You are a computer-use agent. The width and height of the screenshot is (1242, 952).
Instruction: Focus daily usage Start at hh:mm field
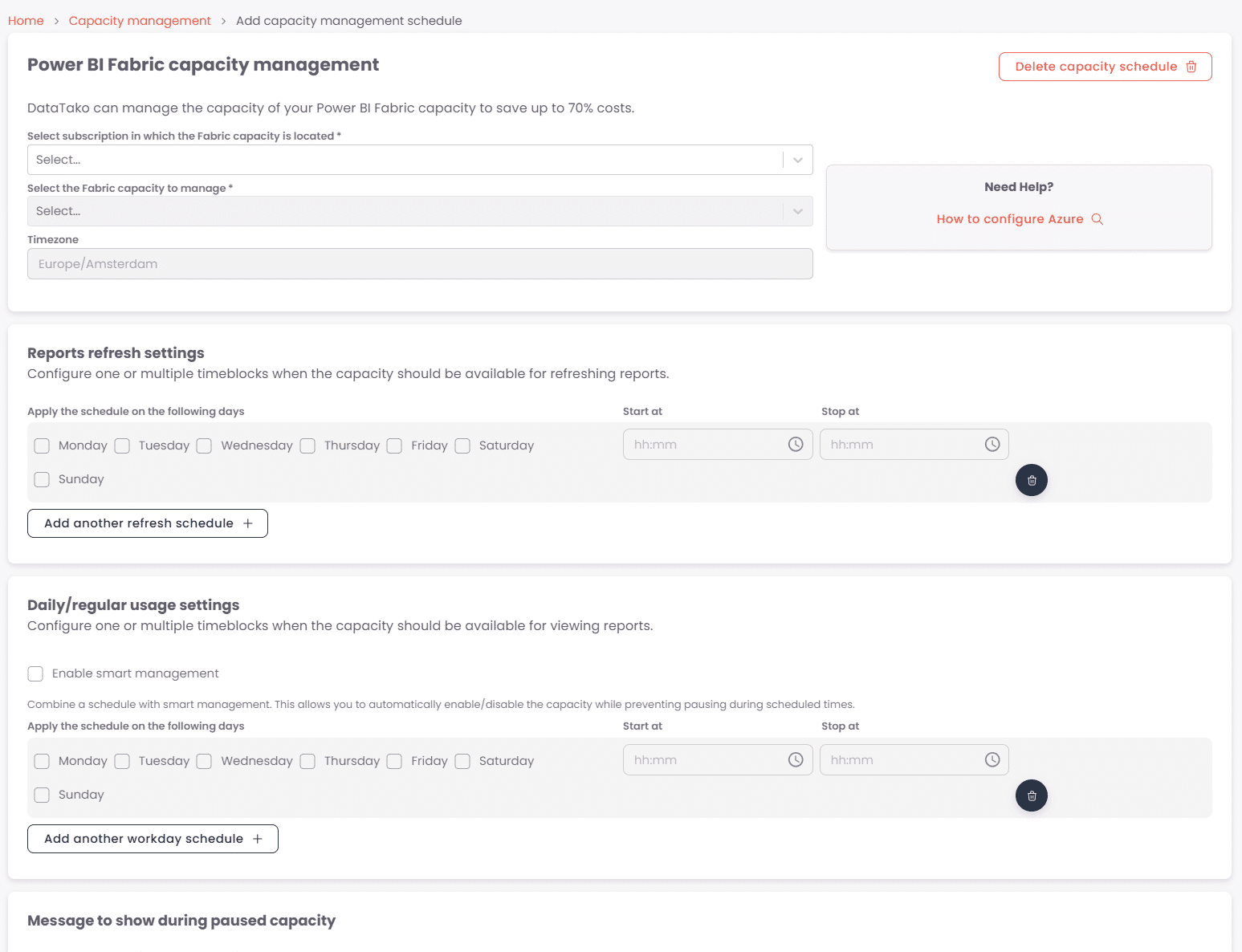[x=718, y=760]
